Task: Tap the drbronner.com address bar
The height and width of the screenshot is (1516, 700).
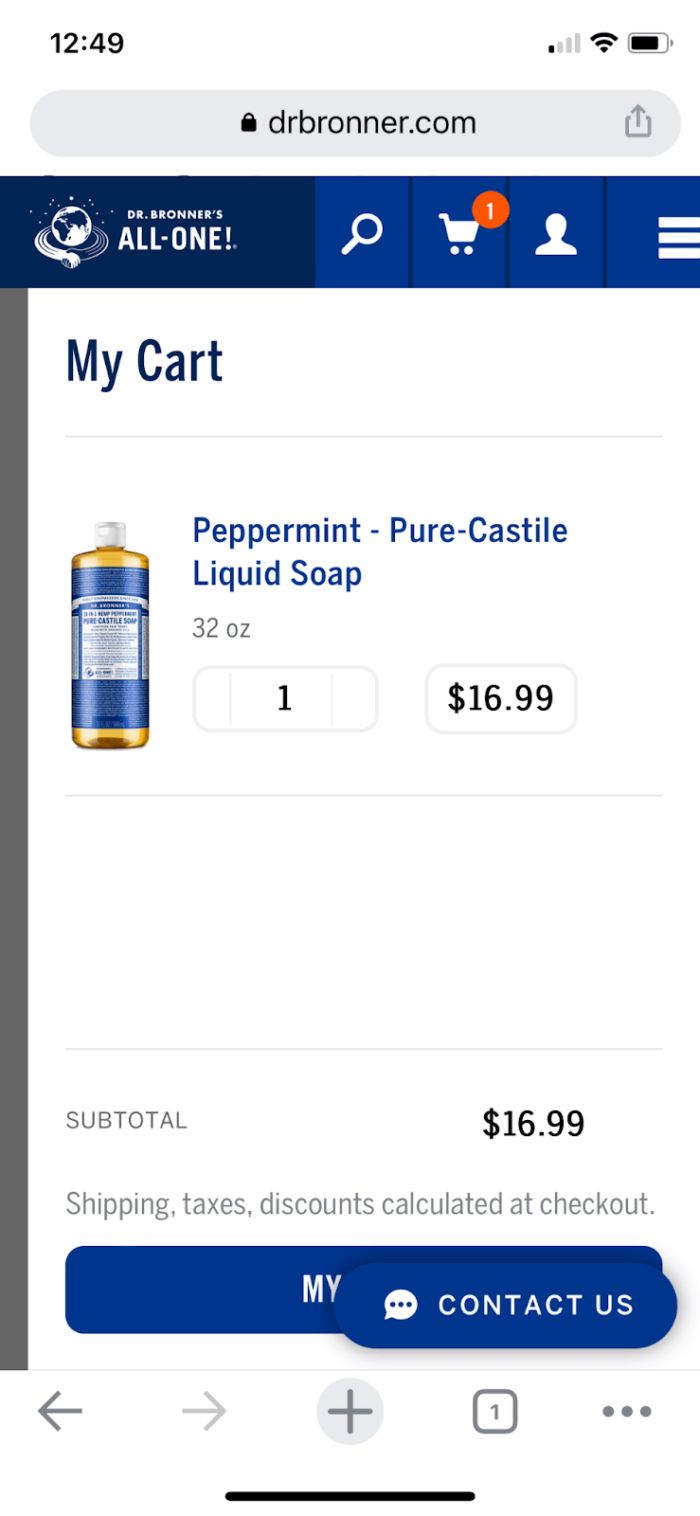Action: pyautogui.click(x=355, y=122)
